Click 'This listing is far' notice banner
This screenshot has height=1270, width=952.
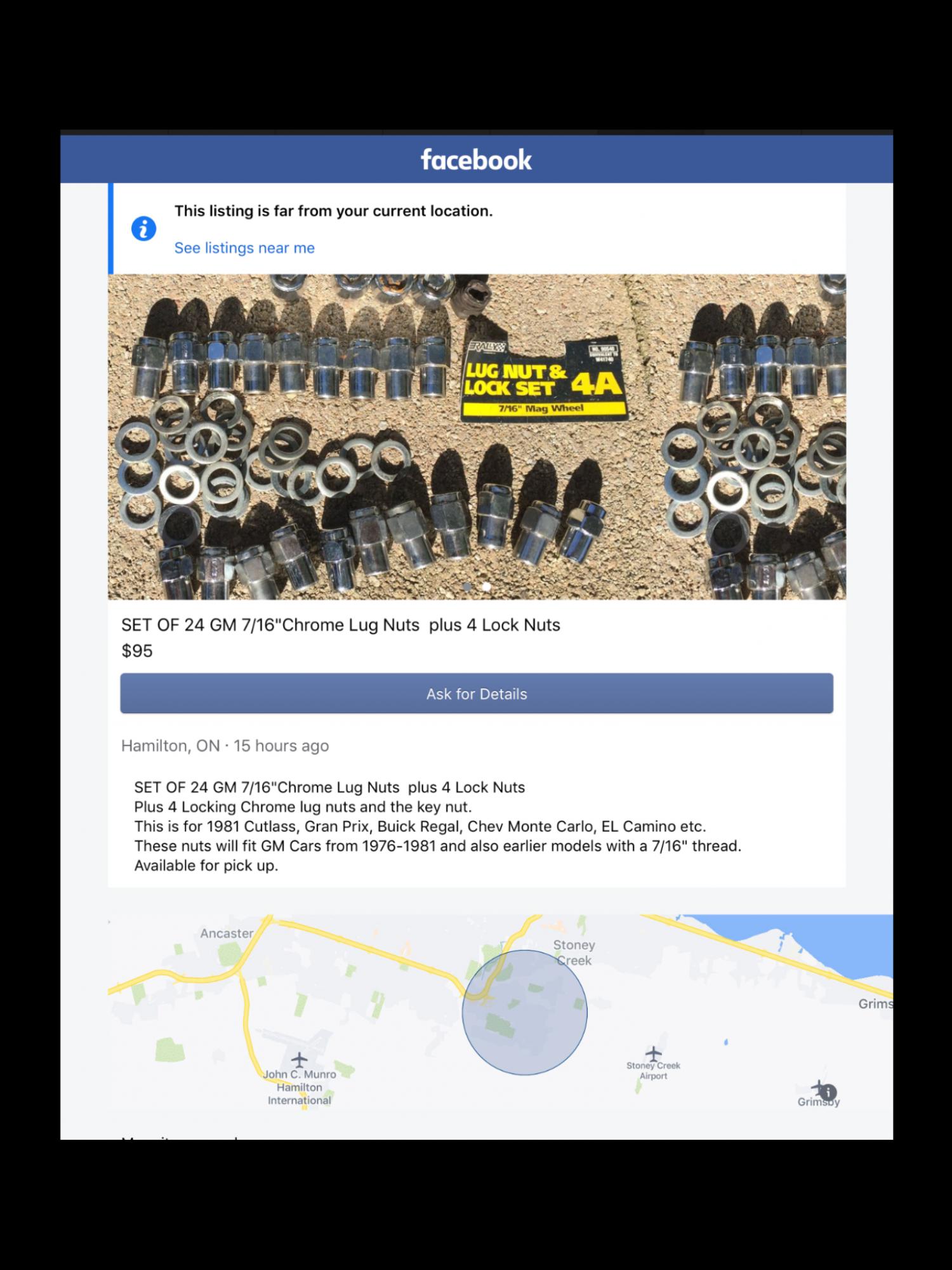click(477, 229)
